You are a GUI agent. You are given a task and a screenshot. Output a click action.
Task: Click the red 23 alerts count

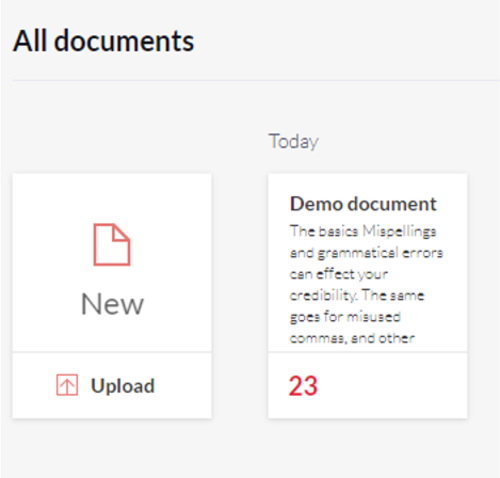click(x=303, y=386)
